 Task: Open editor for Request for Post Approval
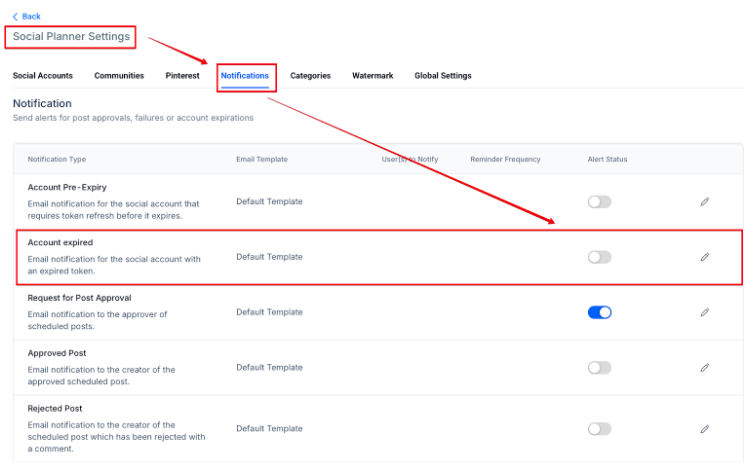[x=704, y=312]
